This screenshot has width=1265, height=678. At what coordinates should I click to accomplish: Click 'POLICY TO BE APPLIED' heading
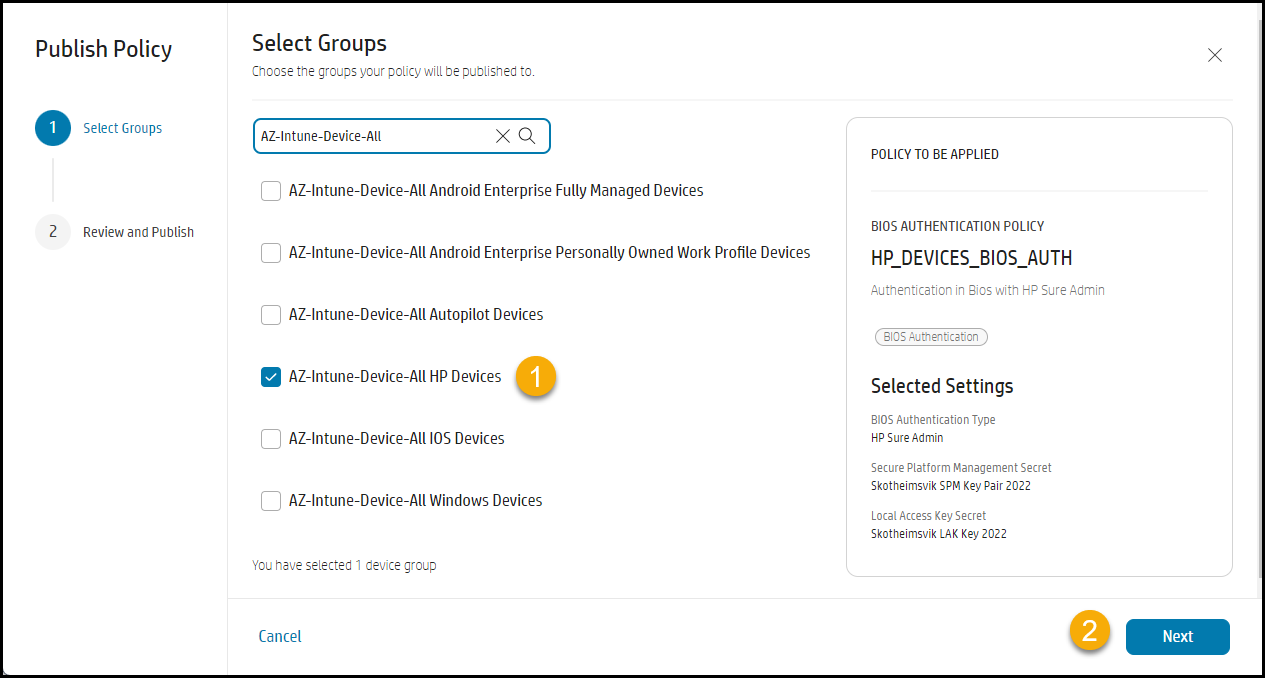(x=935, y=154)
